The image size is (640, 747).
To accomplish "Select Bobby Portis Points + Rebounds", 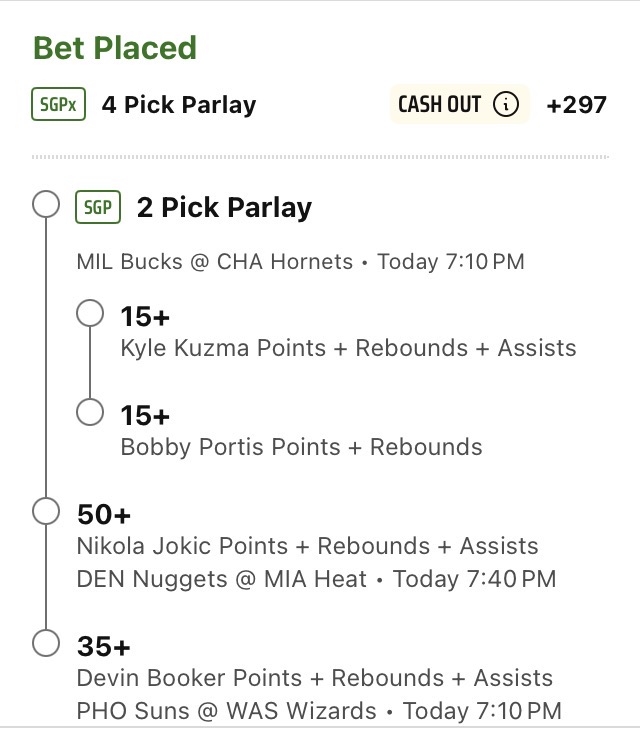I will (x=301, y=447).
